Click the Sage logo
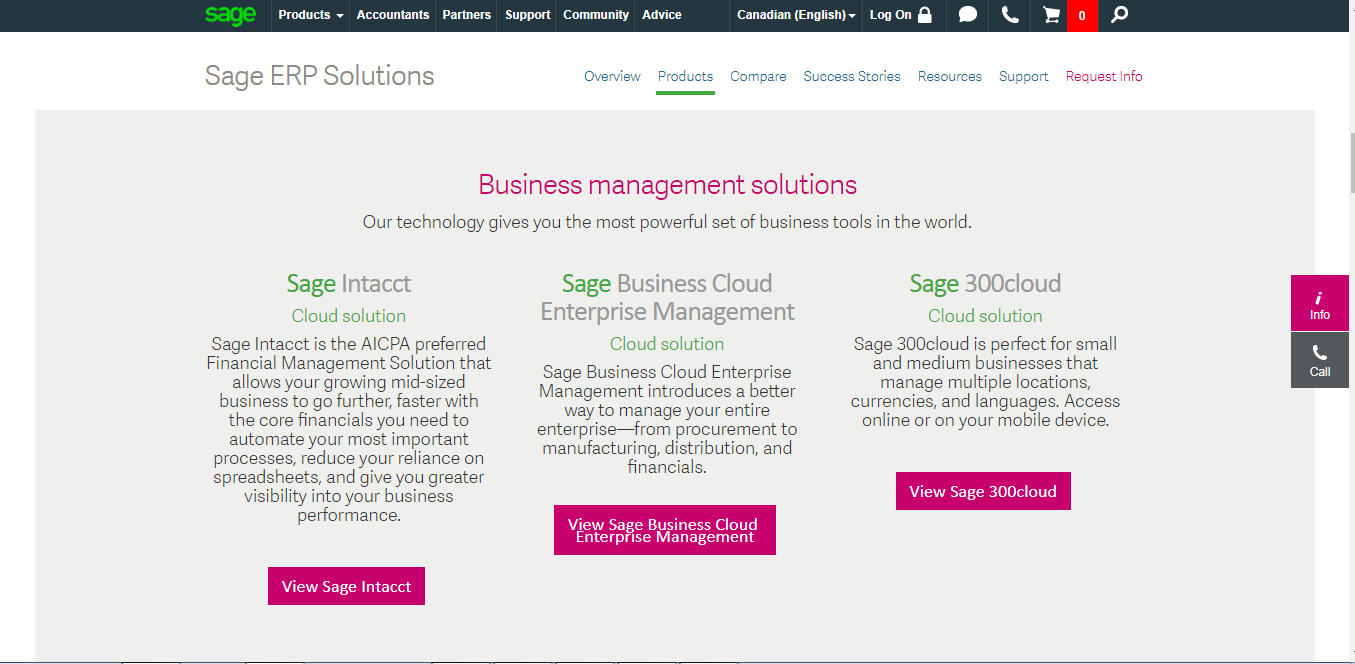 231,15
